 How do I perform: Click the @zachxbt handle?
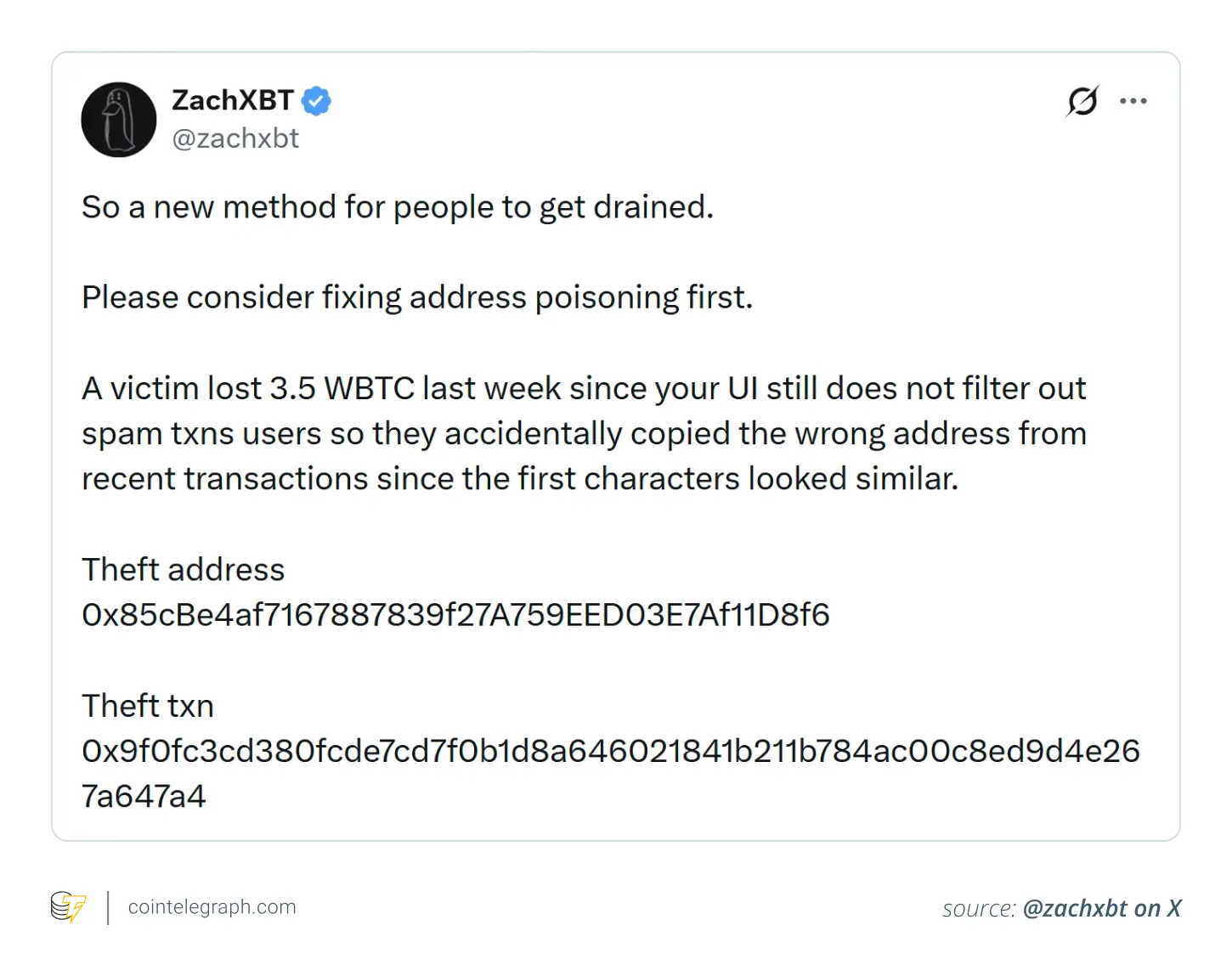point(235,138)
